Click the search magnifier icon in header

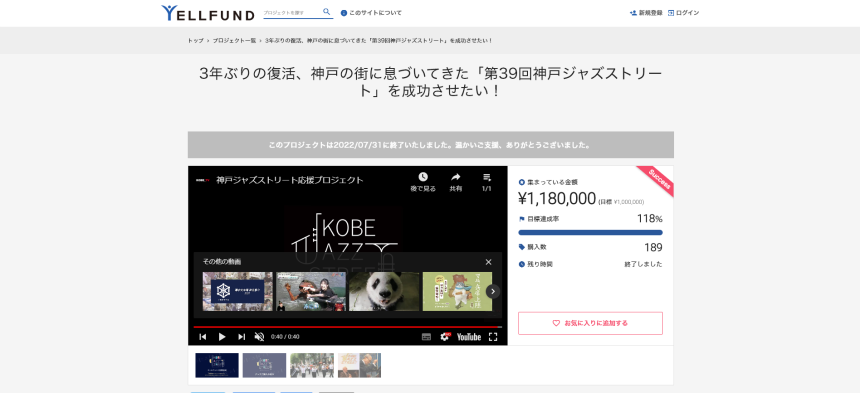(326, 12)
